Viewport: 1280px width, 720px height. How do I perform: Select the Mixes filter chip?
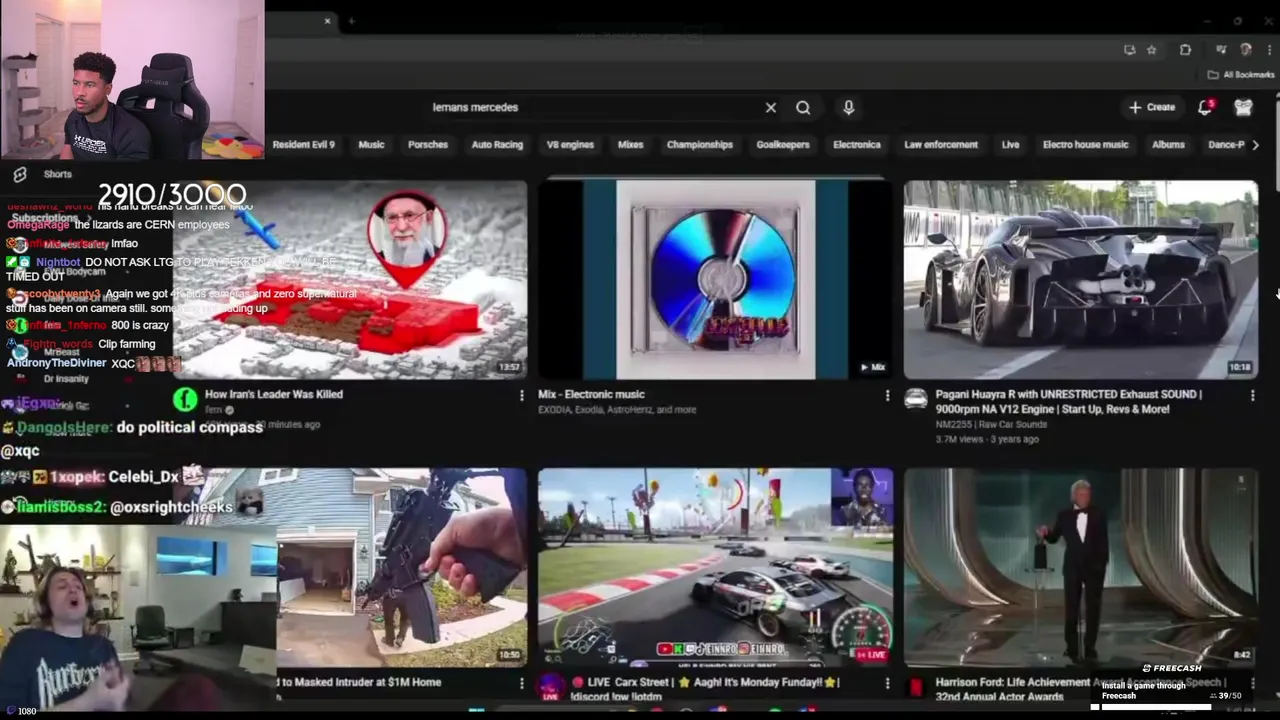(x=630, y=145)
